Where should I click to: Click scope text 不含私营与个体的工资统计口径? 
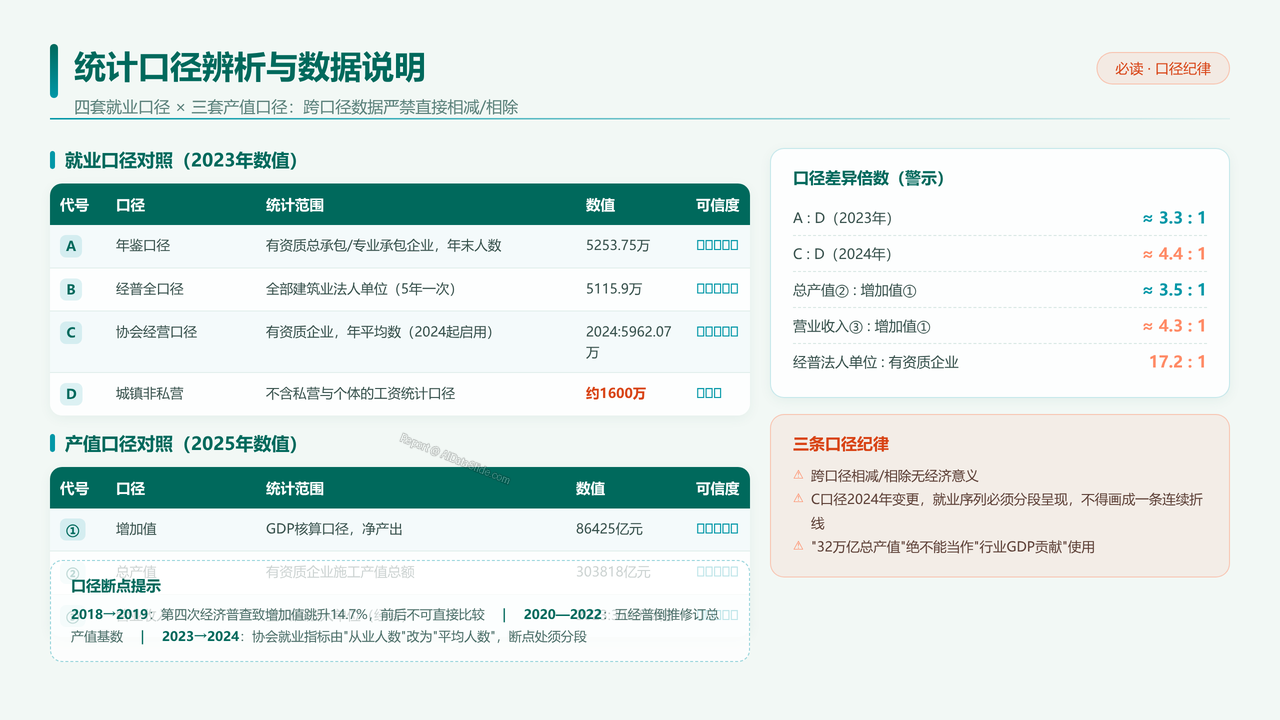click(360, 393)
